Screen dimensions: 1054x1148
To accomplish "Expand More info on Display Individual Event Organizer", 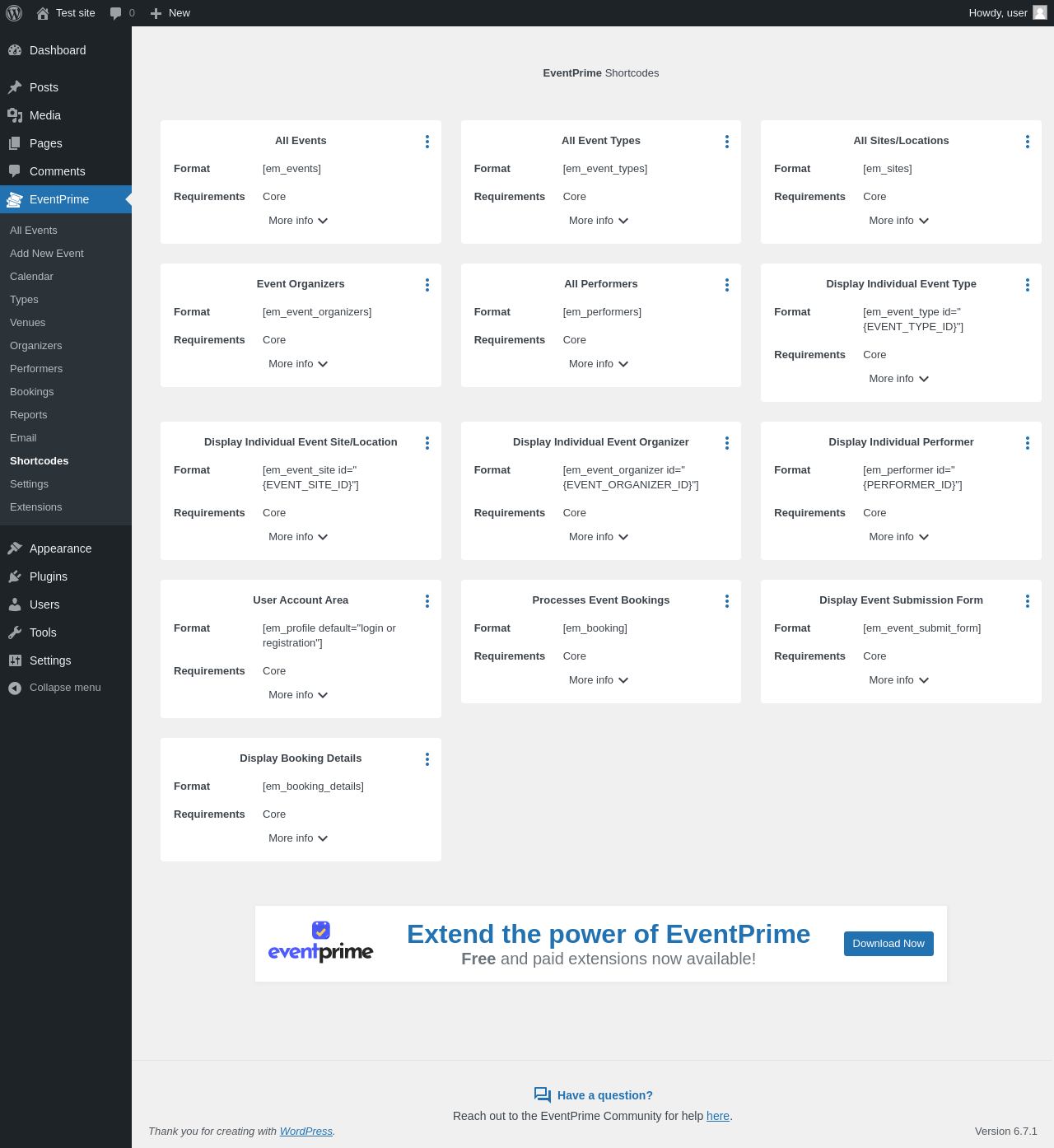I will (x=599, y=537).
